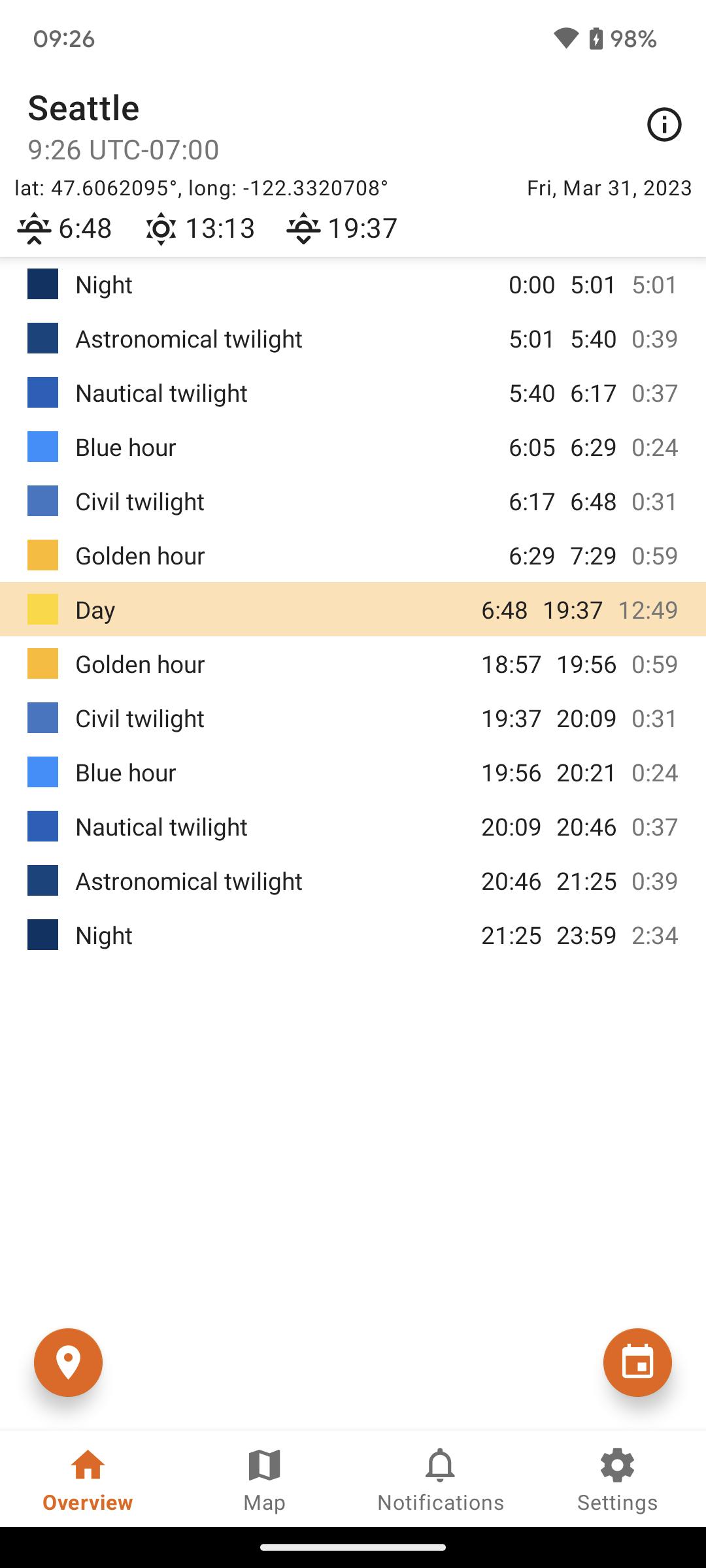Select evening Golden hour row at 18:57
The height and width of the screenshot is (1568, 706).
pos(353,664)
